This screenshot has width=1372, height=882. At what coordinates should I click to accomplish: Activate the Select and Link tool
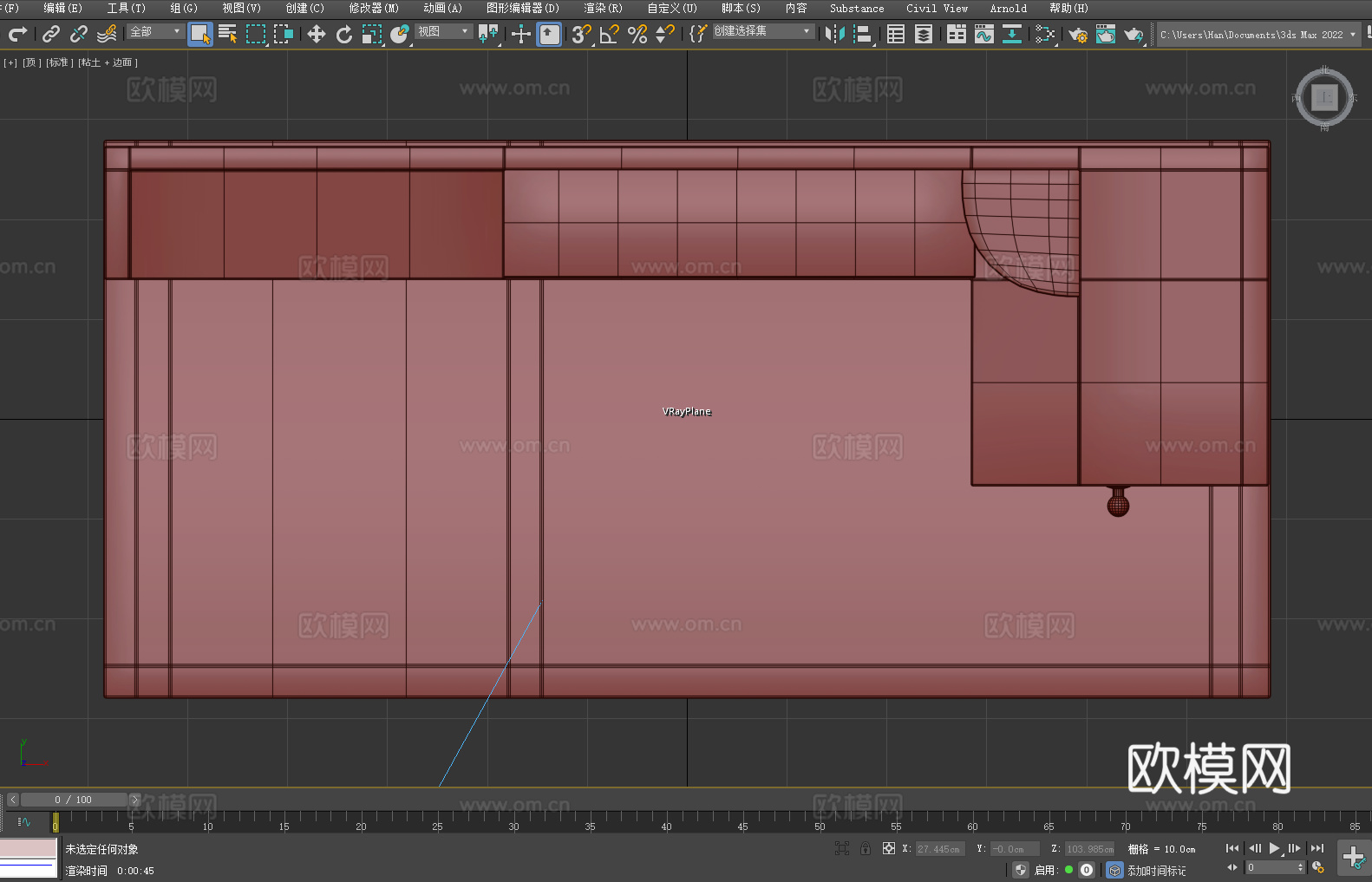tap(51, 34)
